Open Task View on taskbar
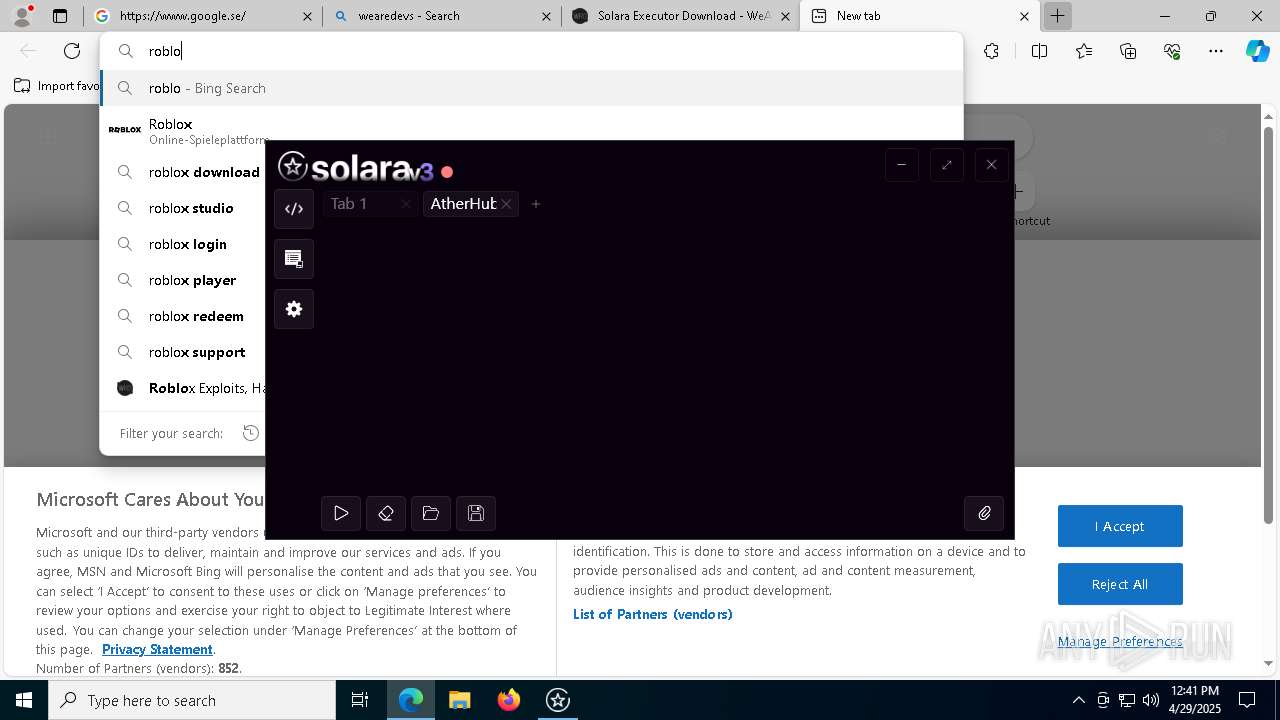The image size is (1280, 720). pos(360,700)
